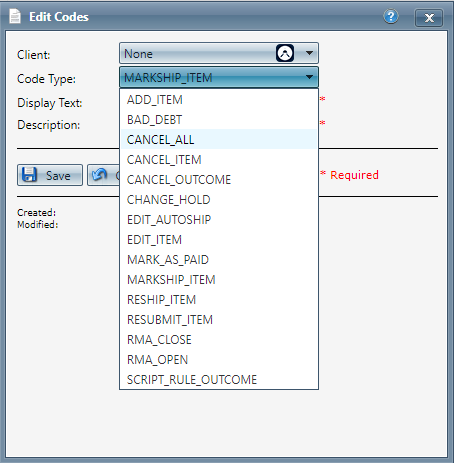Close the Edit Codes dialog
This screenshot has height=463, width=454.
(x=429, y=18)
